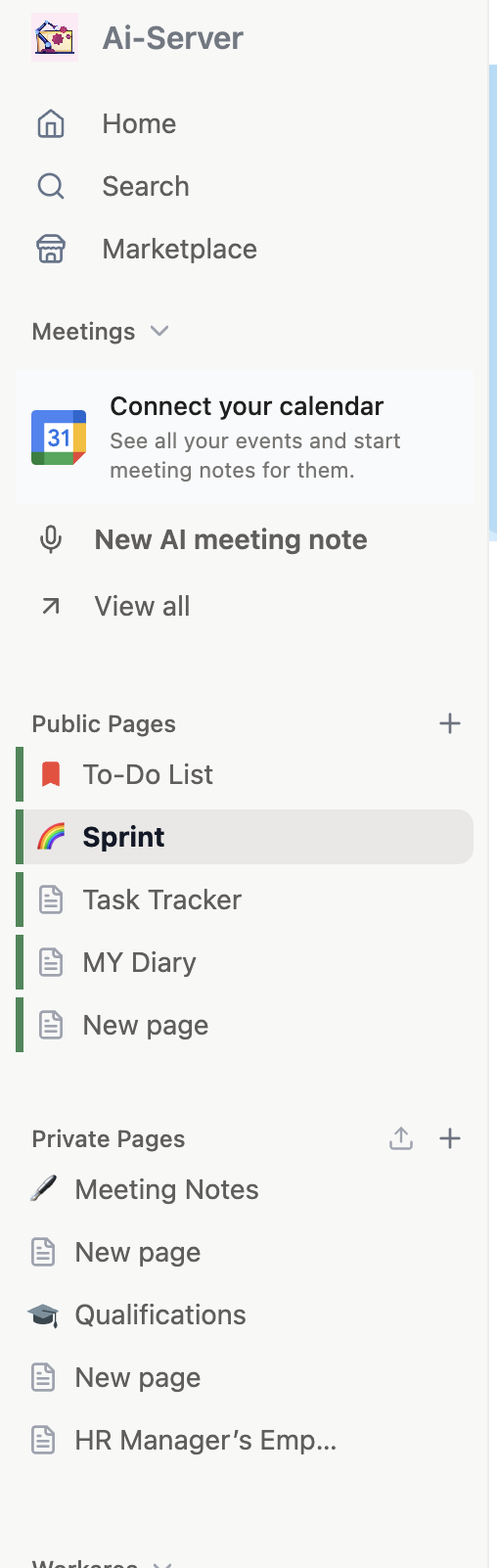Screen dimensions: 497x1568
Task: Click the Search magnifier icon
Action: (x=51, y=186)
